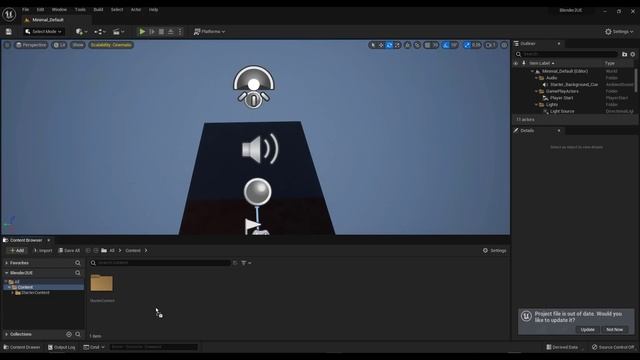This screenshot has width=640, height=360.
Task: Click the Unreal Engine logo icon
Action: pyautogui.click(x=9, y=14)
